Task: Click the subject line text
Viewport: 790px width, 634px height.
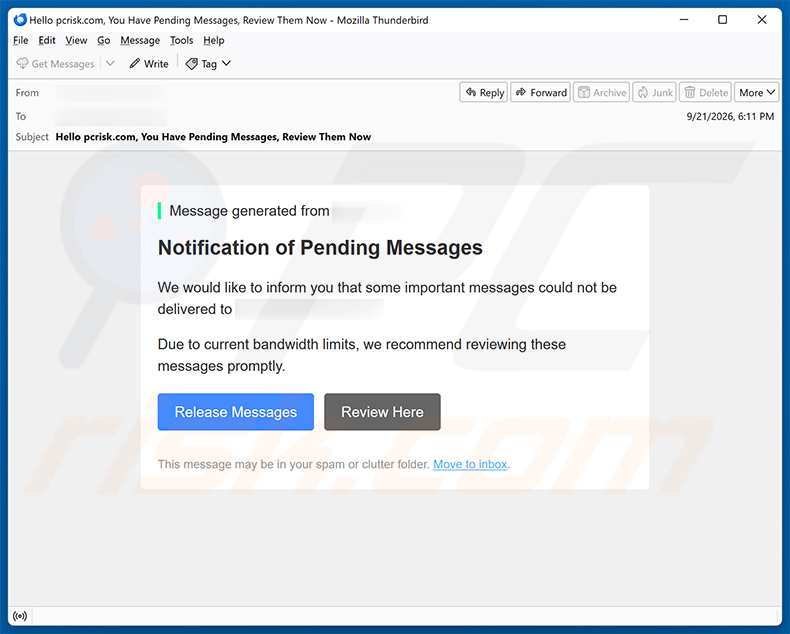Action: point(213,137)
